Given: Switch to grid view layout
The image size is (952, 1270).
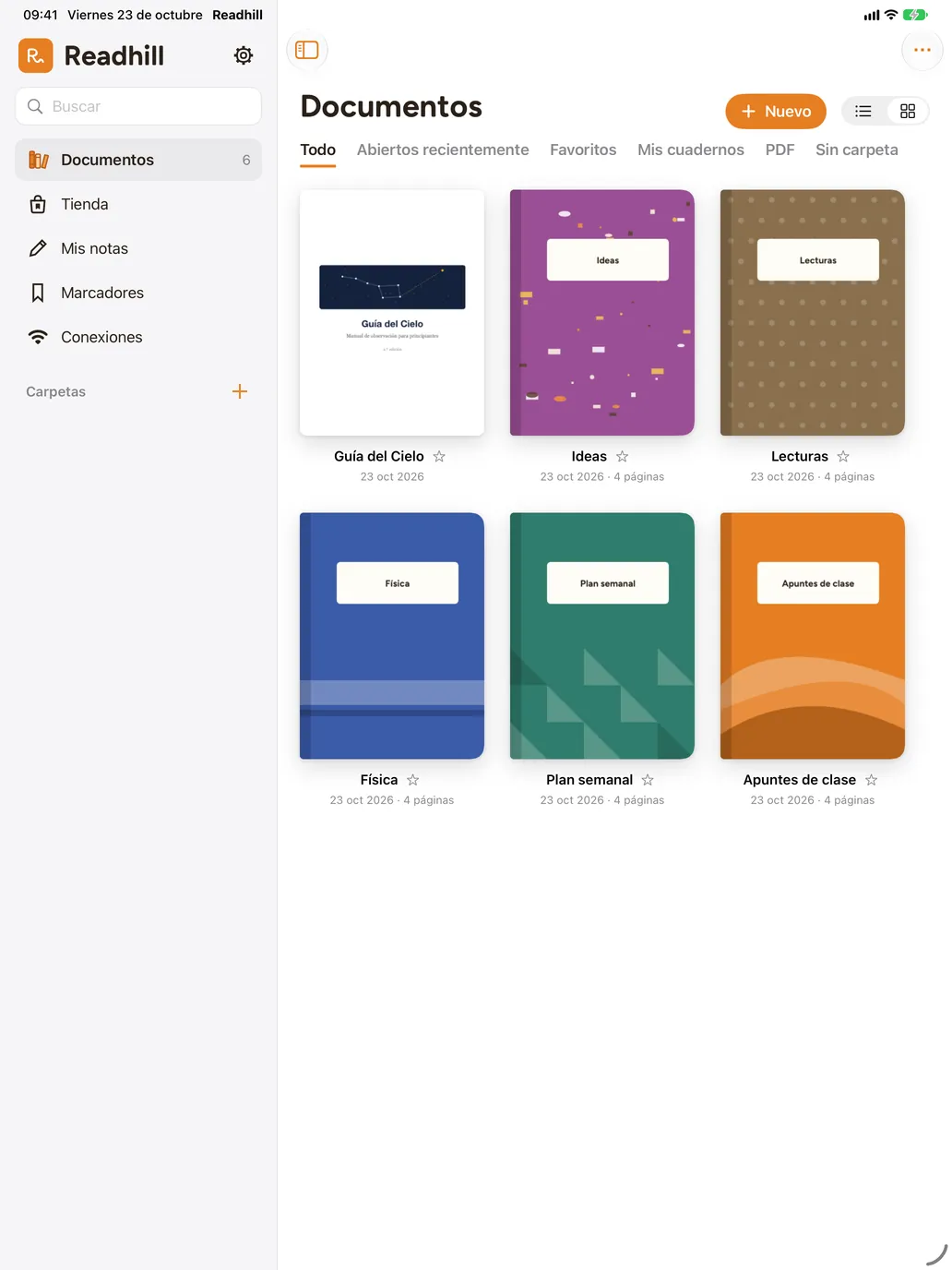Looking at the screenshot, I should pyautogui.click(x=908, y=111).
